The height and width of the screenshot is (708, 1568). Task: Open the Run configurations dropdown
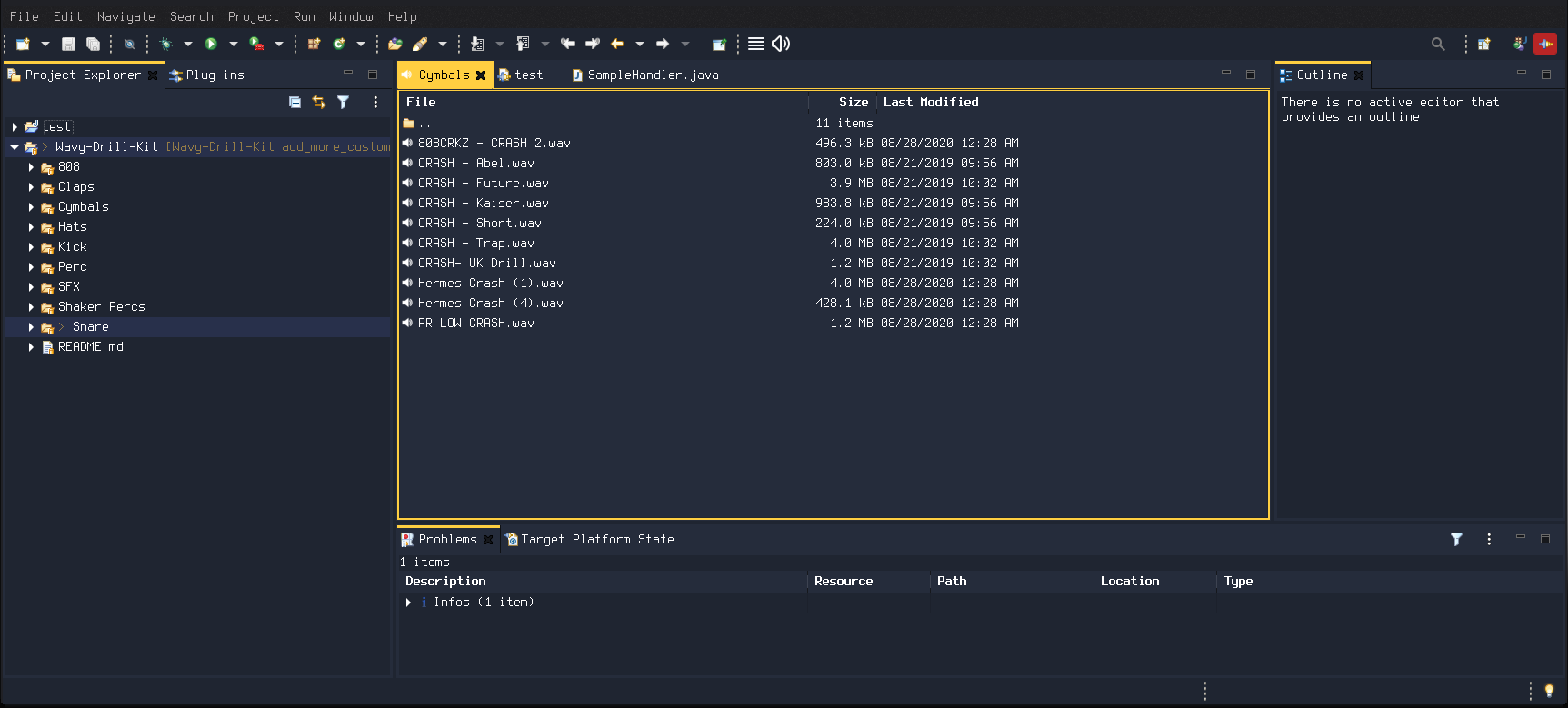pos(234,44)
